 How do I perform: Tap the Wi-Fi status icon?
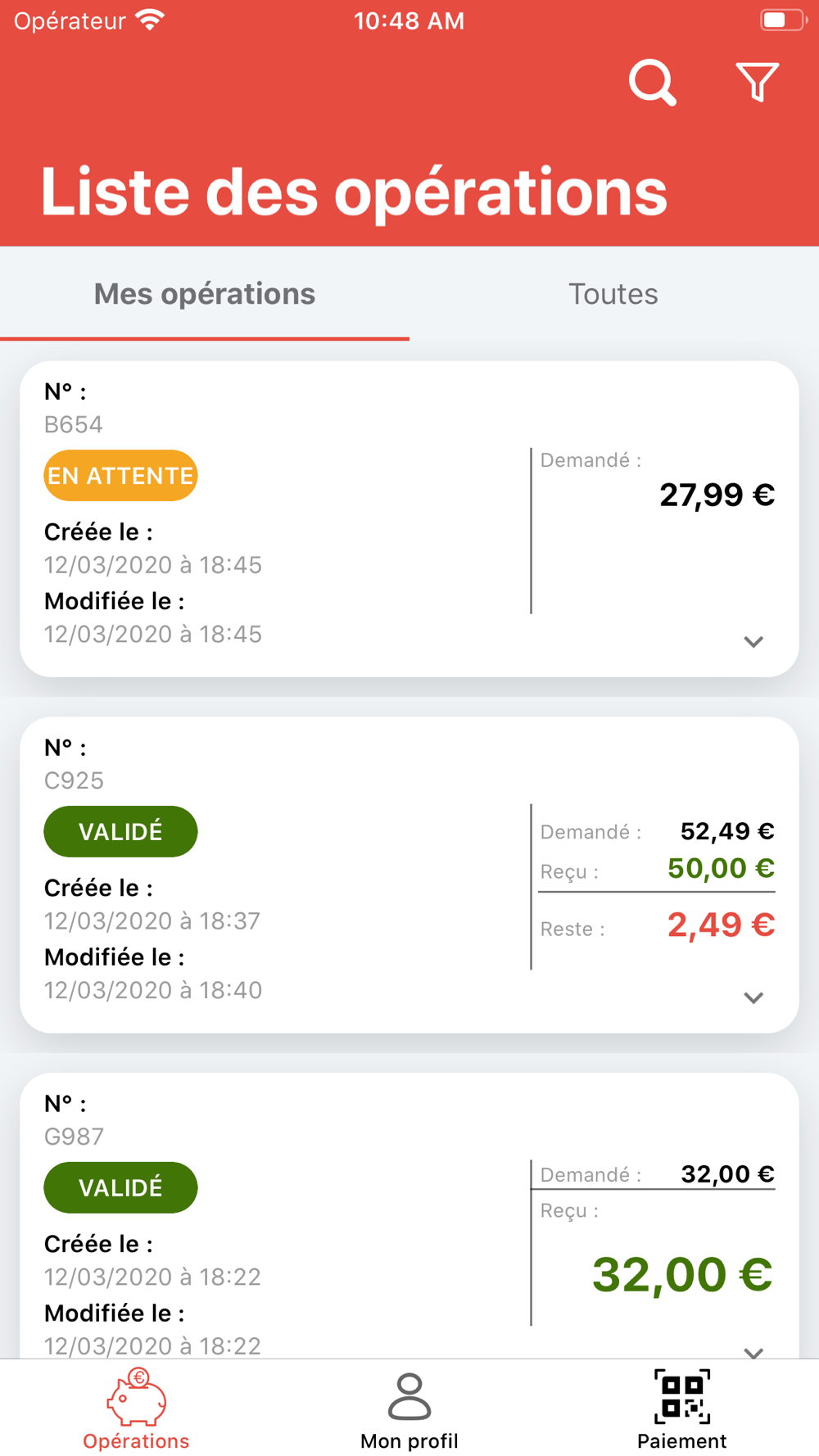click(150, 20)
